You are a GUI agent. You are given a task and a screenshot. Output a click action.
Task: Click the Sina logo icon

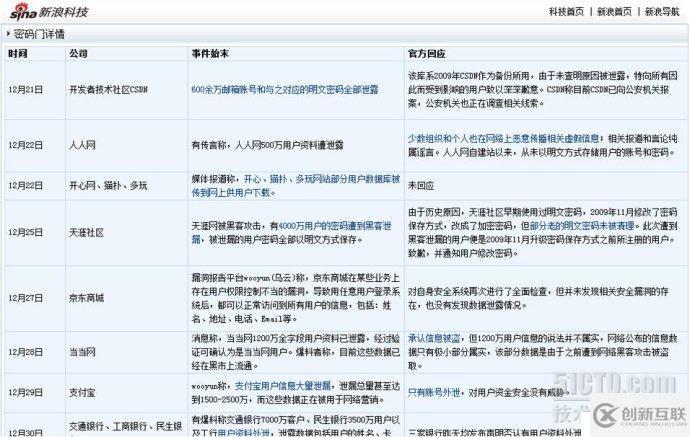23,12
